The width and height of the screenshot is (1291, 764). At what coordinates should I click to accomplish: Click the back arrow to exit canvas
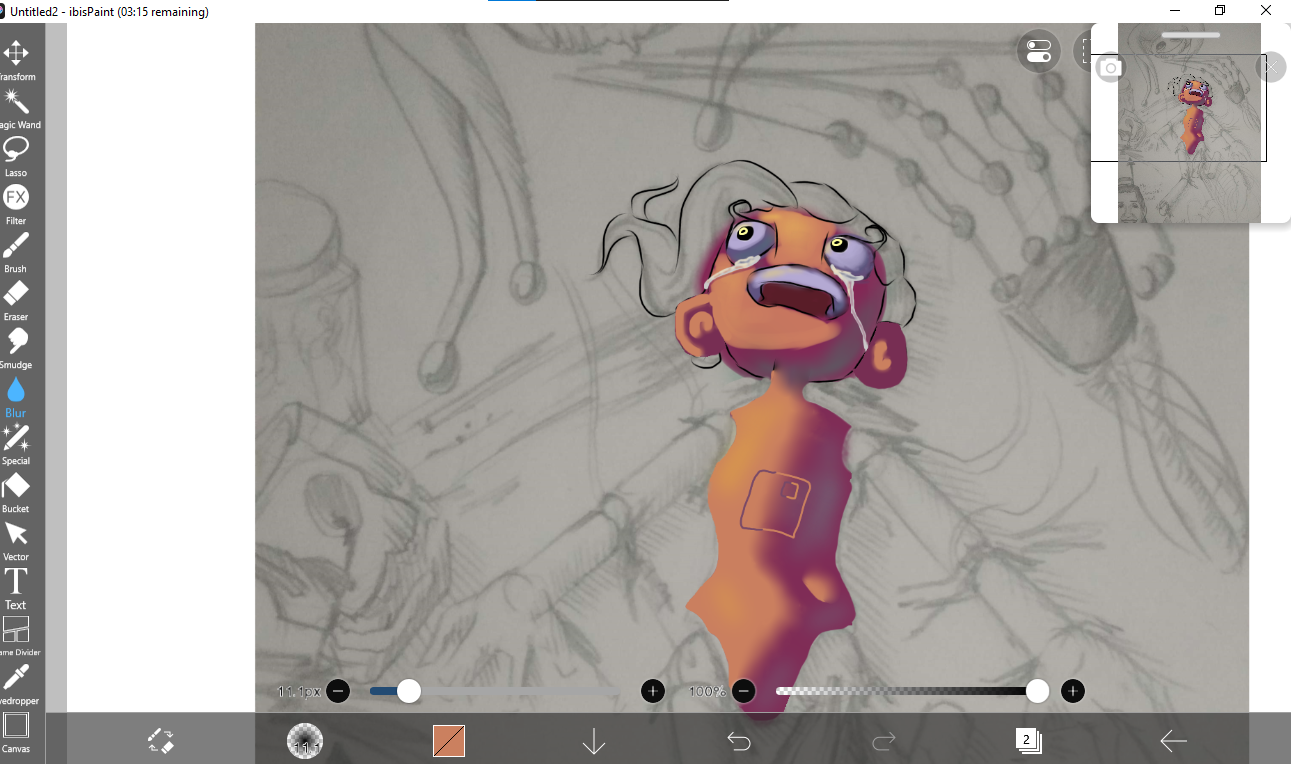point(1173,740)
